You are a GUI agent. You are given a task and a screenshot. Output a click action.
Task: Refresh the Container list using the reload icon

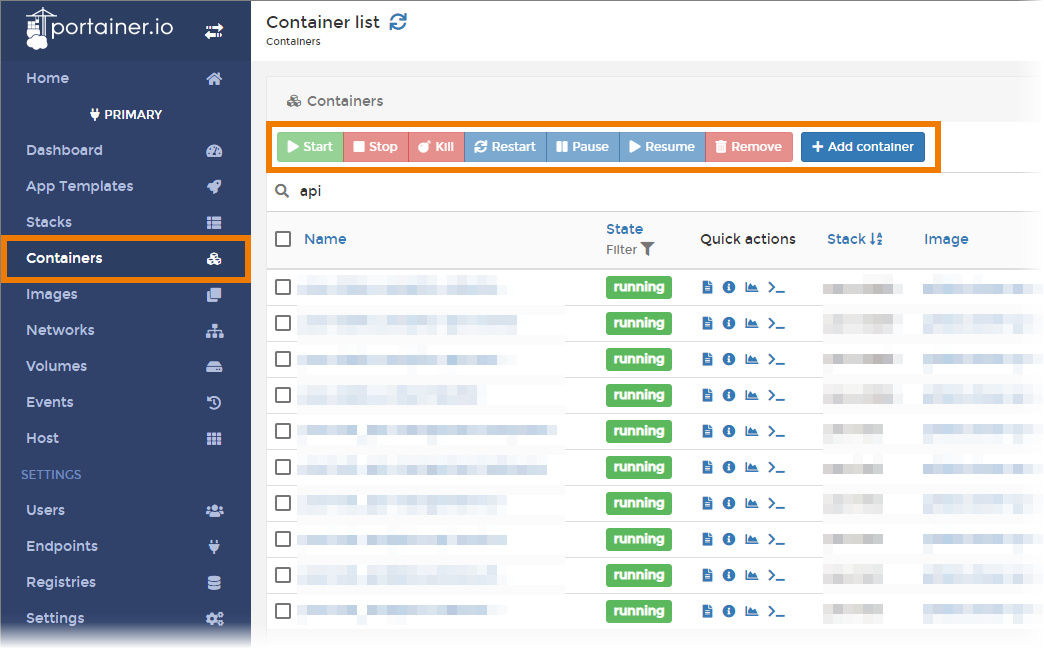point(398,22)
